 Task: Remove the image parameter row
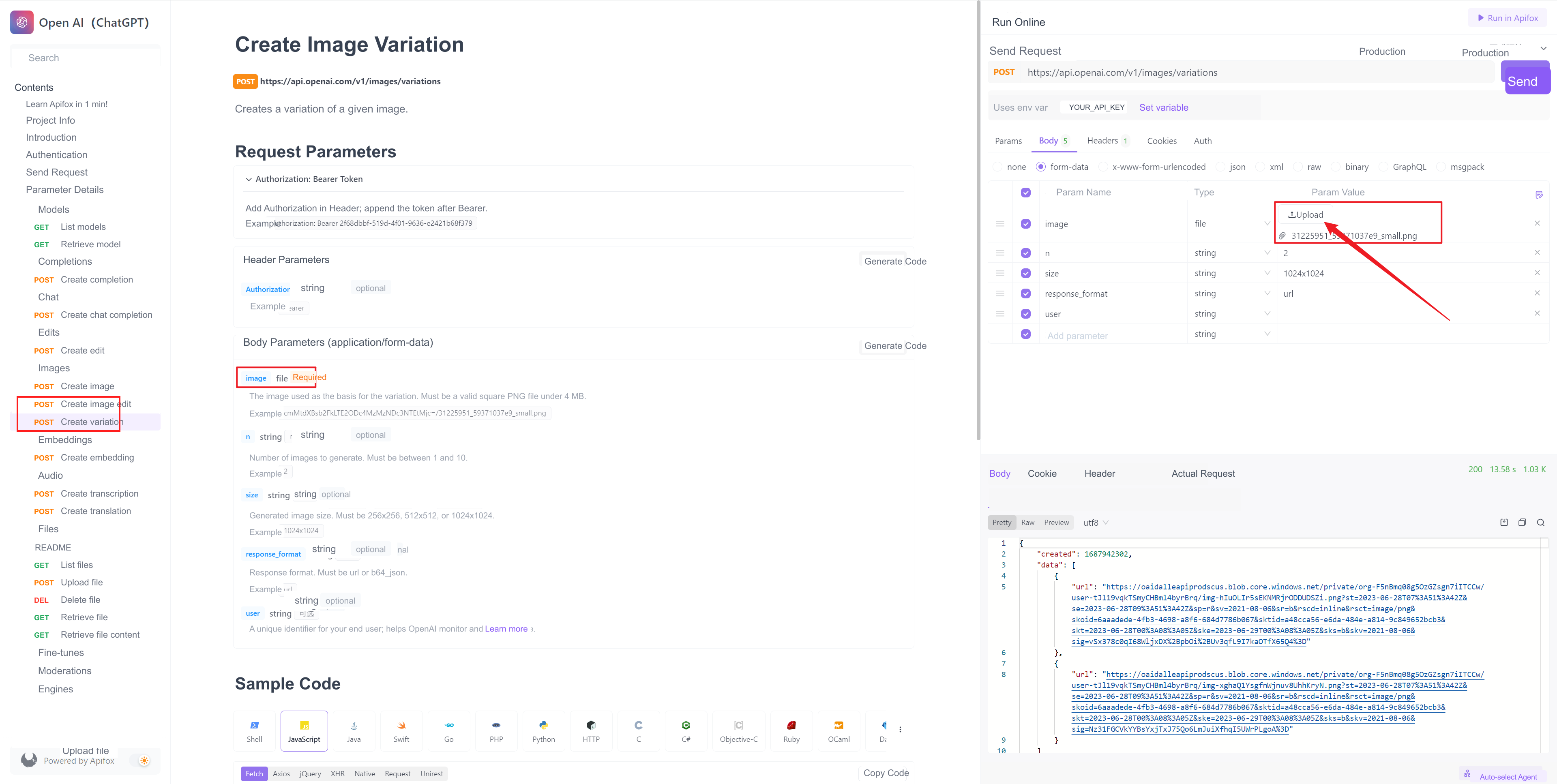coord(1537,223)
